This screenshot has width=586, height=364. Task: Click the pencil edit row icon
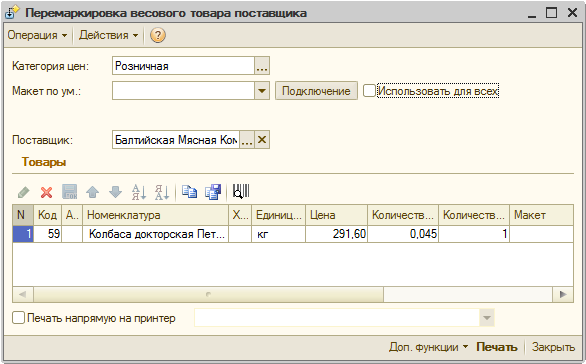(24, 192)
